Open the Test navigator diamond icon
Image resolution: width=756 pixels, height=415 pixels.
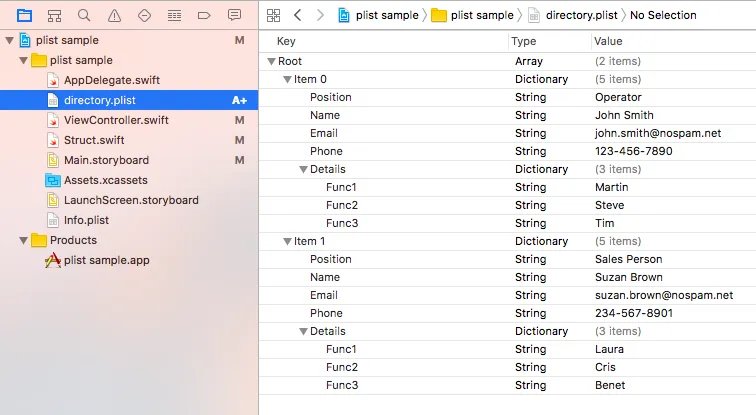[x=144, y=15]
